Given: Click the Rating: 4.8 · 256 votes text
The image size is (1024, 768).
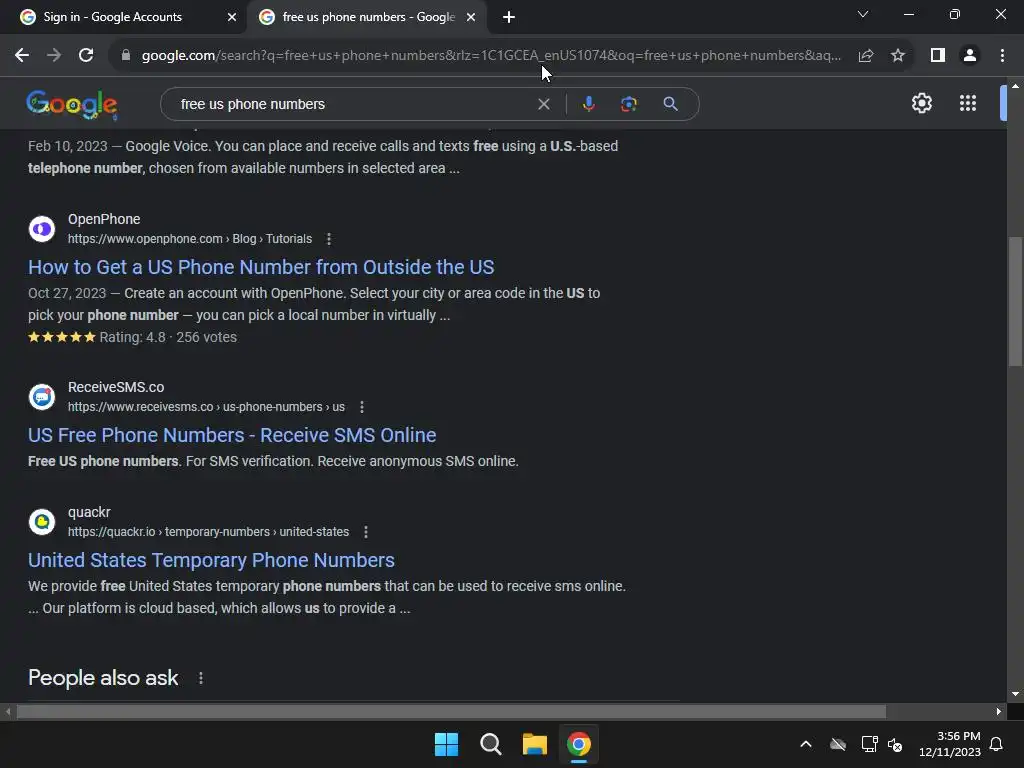Looking at the screenshot, I should pos(168,338).
